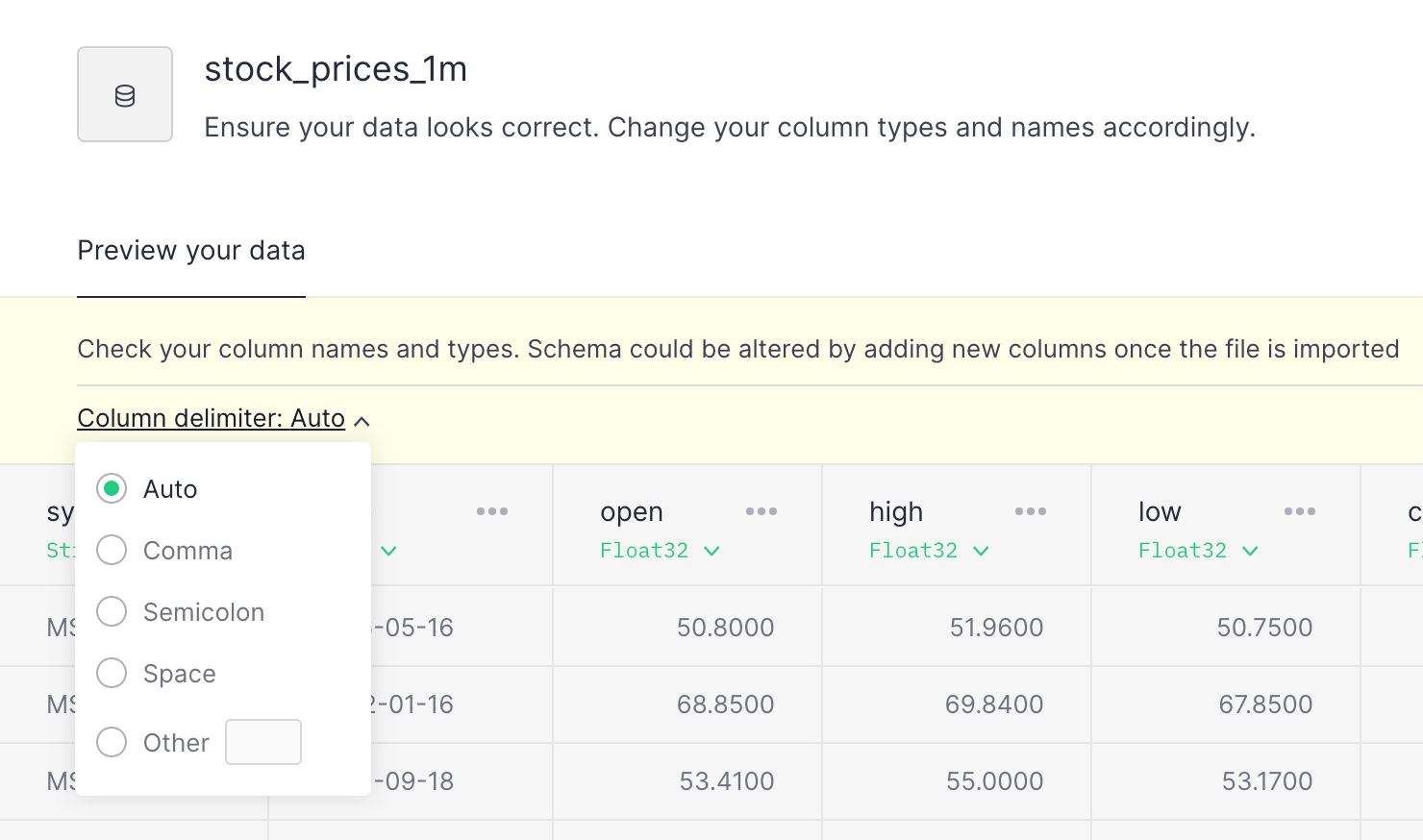Enable the Other delimiter radio button

point(112,743)
